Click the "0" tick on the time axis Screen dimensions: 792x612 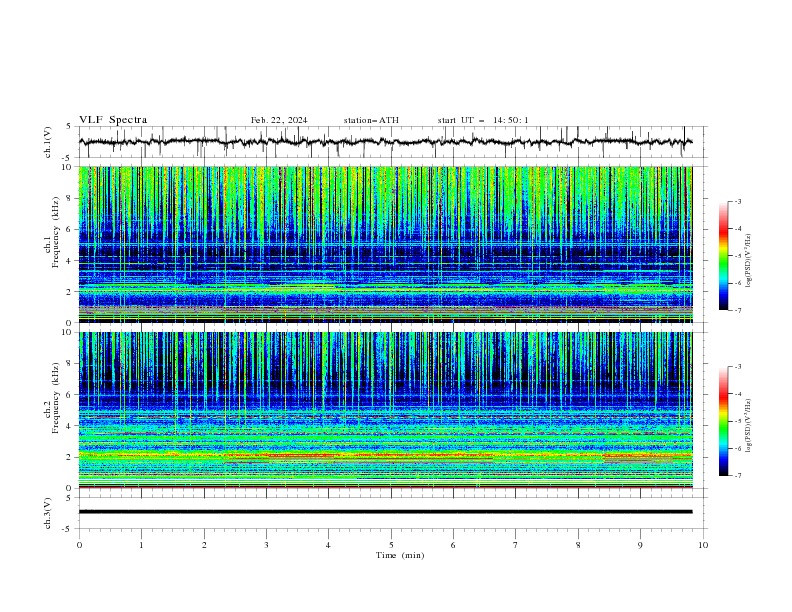click(79, 545)
